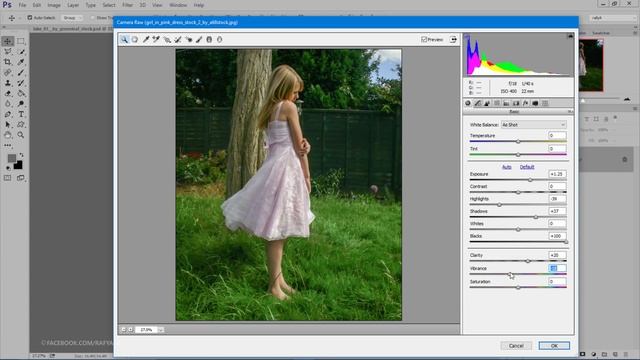Click the Vibrance value input field
Screen dimensions: 640x360
click(x=558, y=268)
